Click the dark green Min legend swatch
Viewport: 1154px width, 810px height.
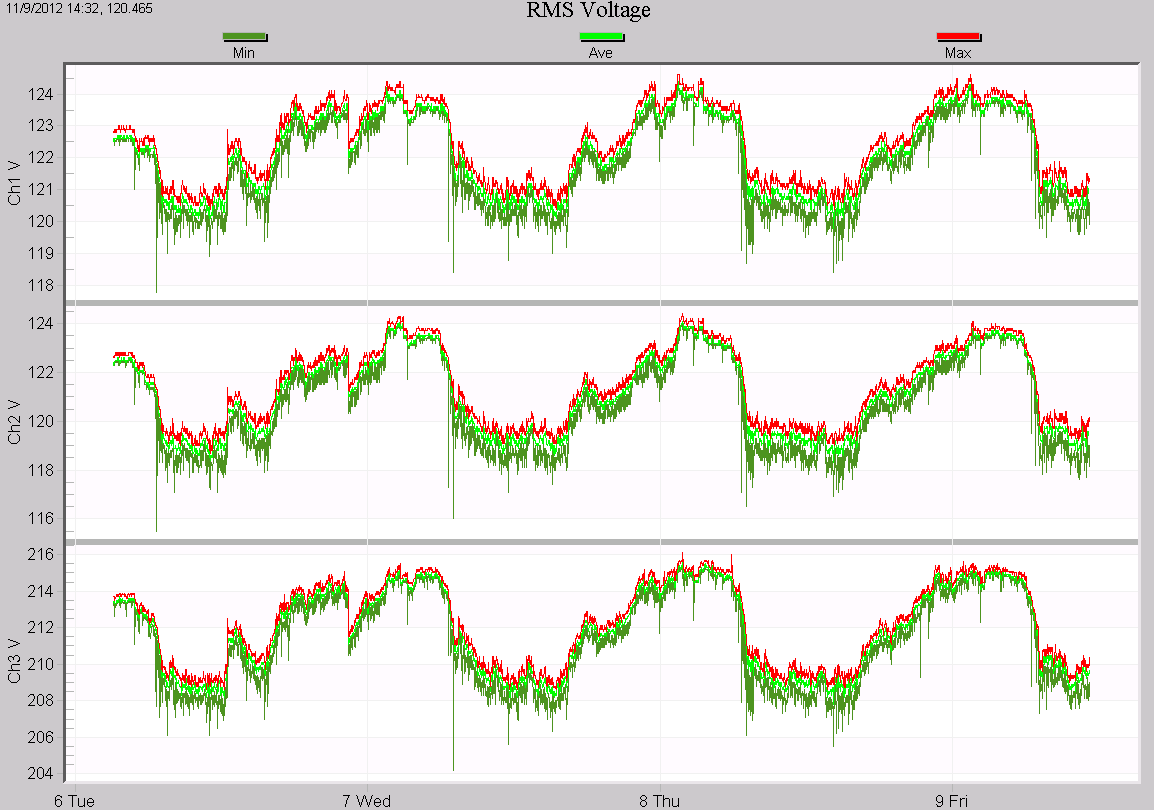pos(244,38)
